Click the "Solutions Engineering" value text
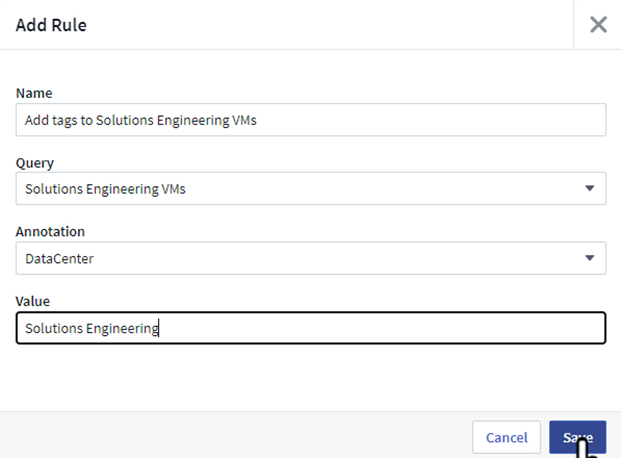The width and height of the screenshot is (621, 458). click(92, 328)
